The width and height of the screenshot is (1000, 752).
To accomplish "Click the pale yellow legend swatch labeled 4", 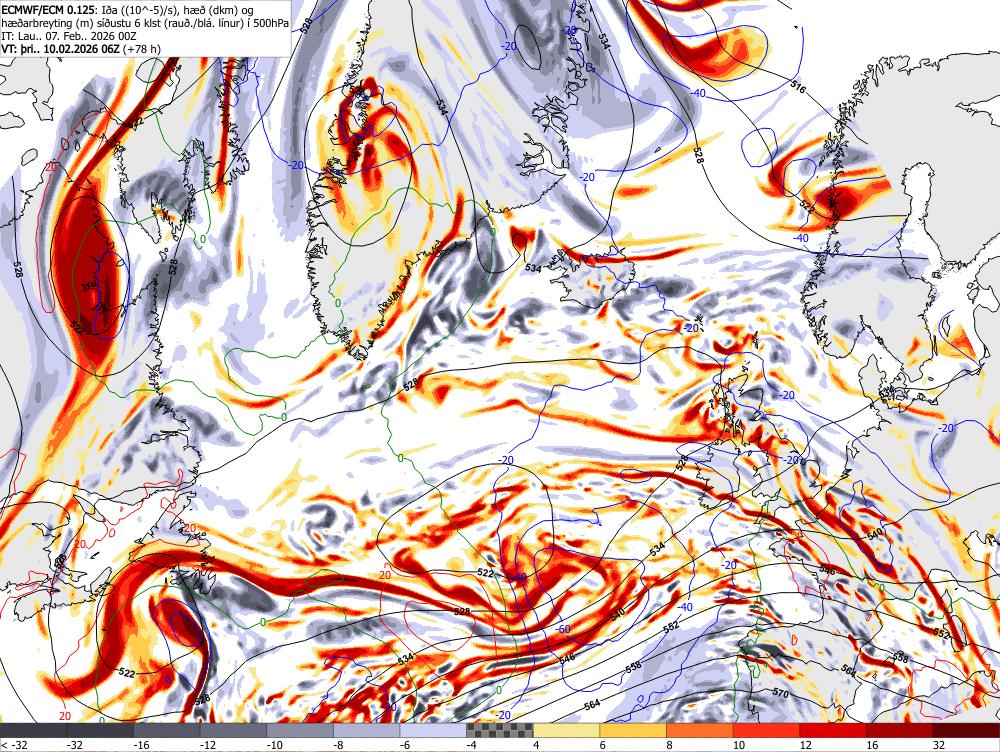I will tap(567, 731).
